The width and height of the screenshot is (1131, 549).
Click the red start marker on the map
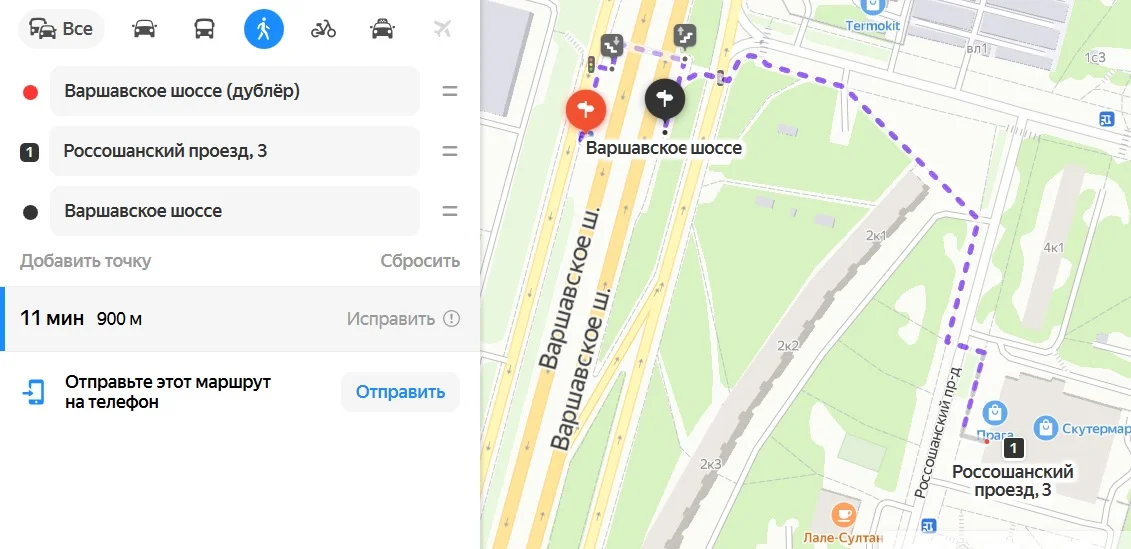point(586,112)
